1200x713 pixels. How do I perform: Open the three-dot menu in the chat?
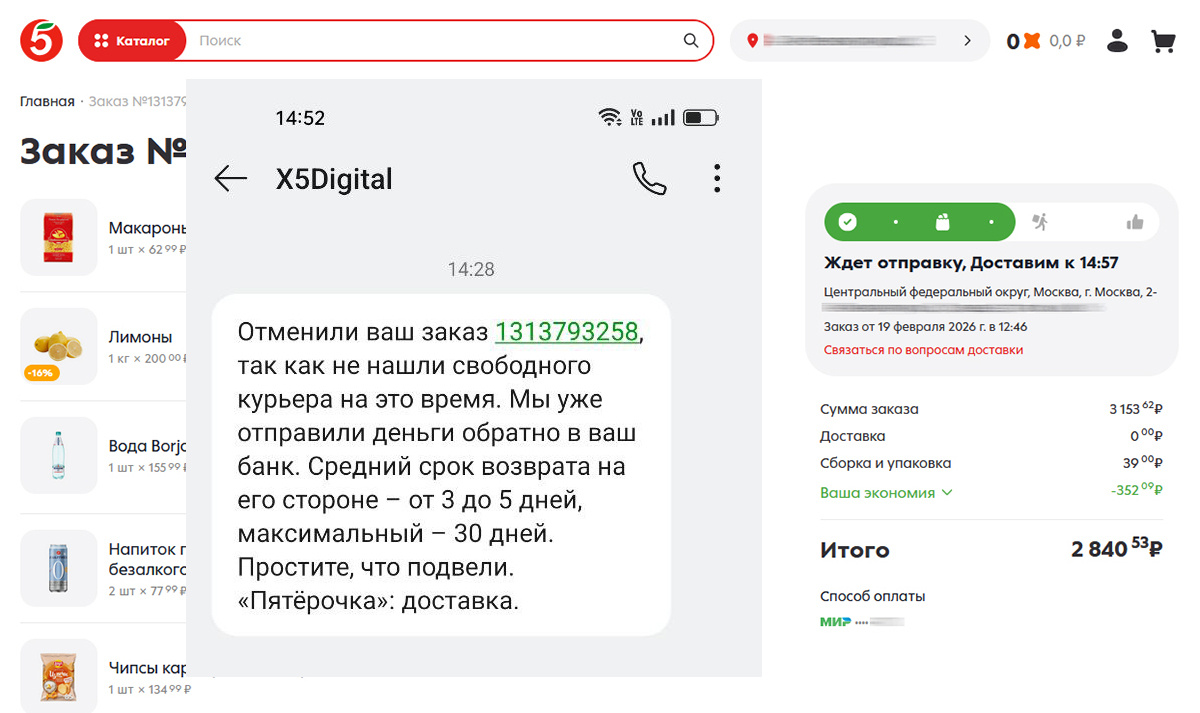[x=717, y=178]
